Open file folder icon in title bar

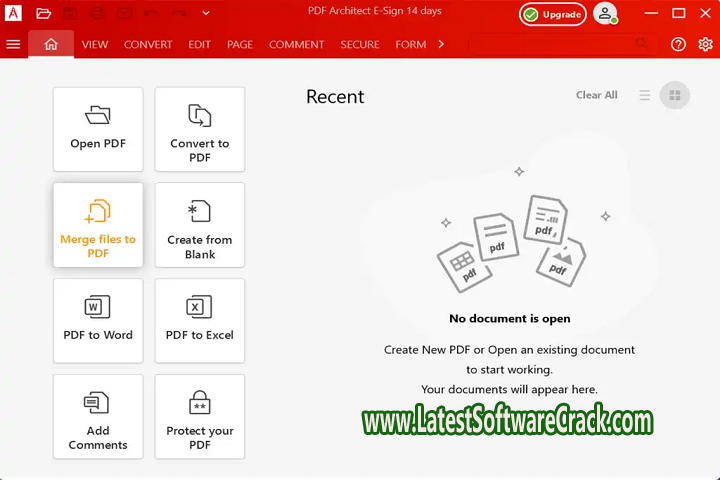coord(43,14)
